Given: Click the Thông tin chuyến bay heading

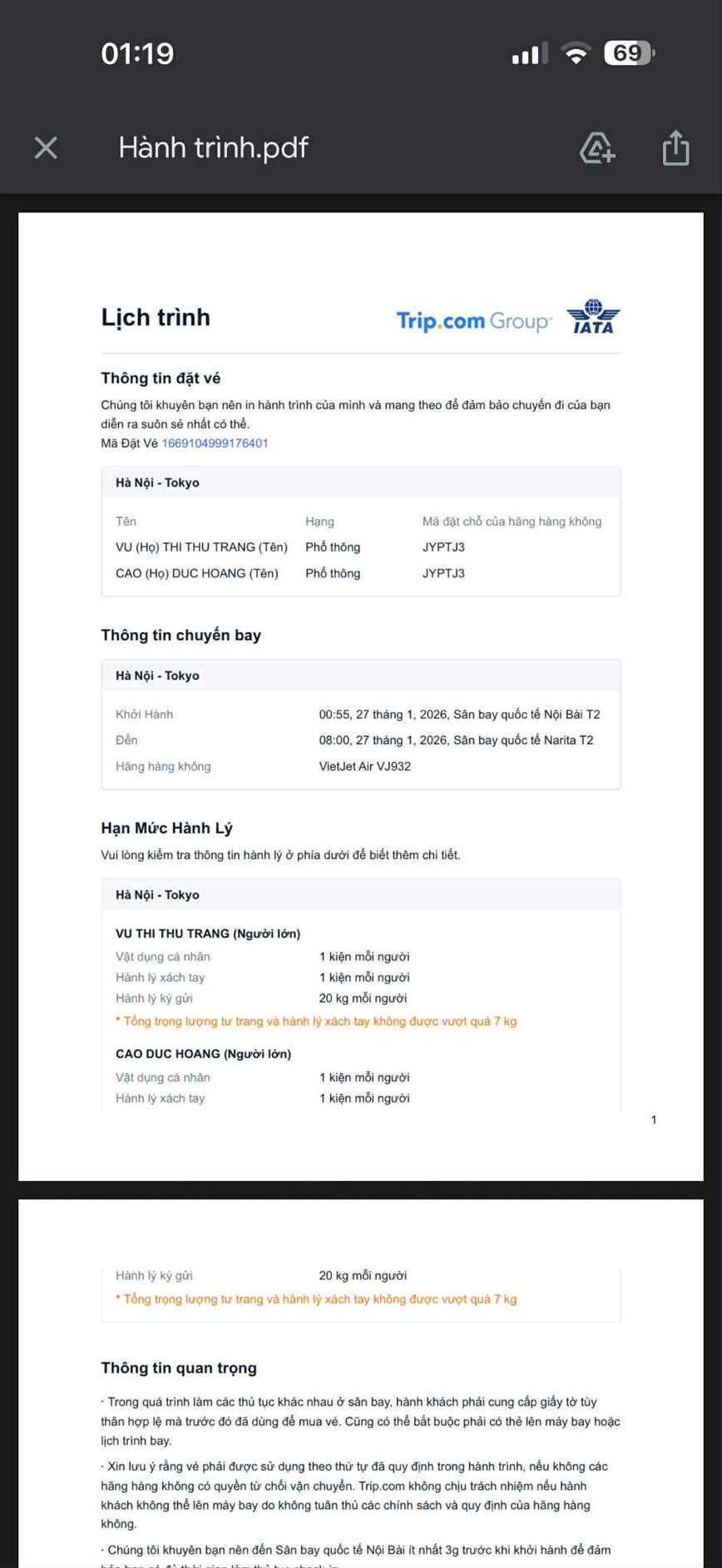Looking at the screenshot, I should coord(180,636).
